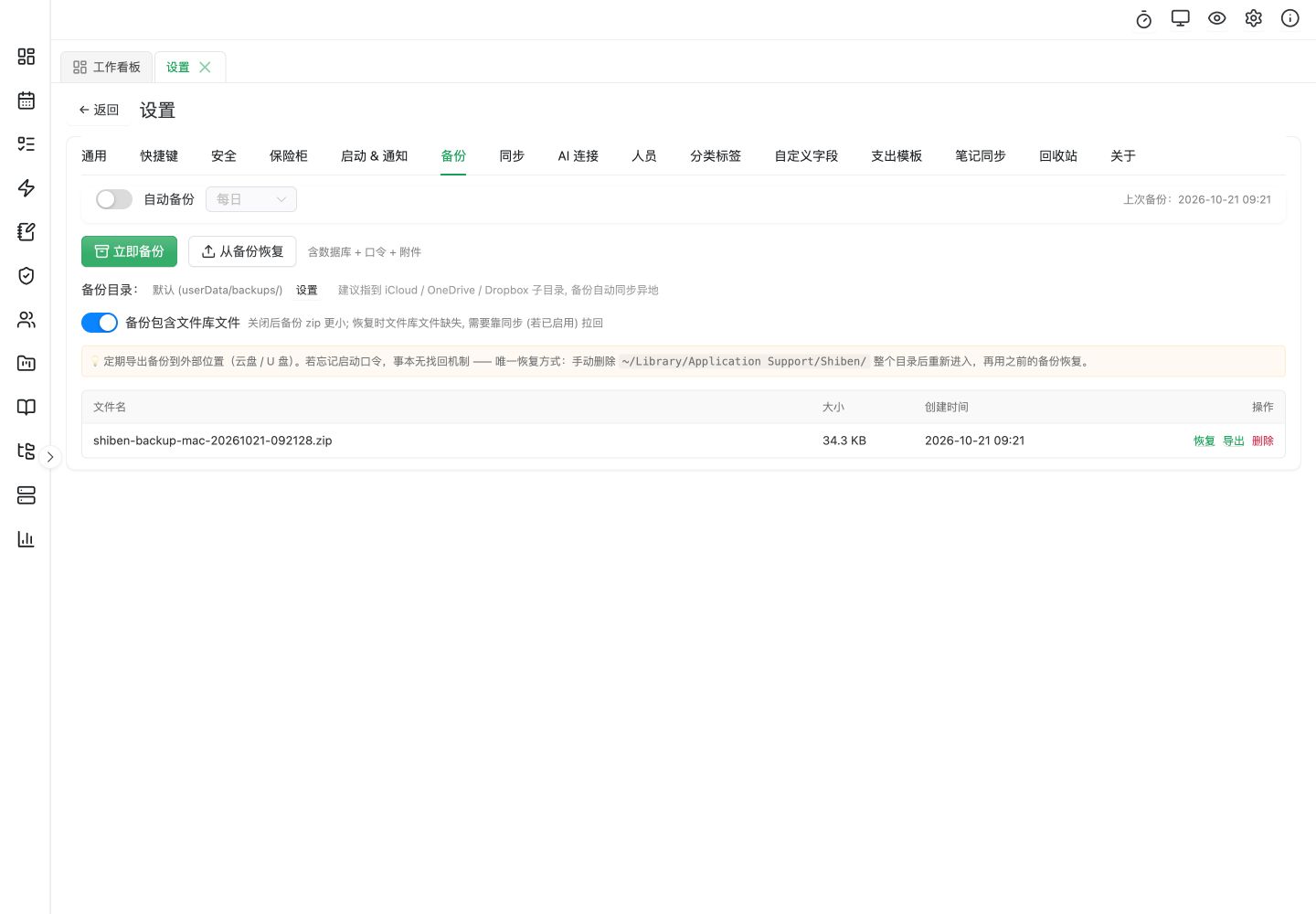Open the shield check icon in sidebar

(27, 276)
